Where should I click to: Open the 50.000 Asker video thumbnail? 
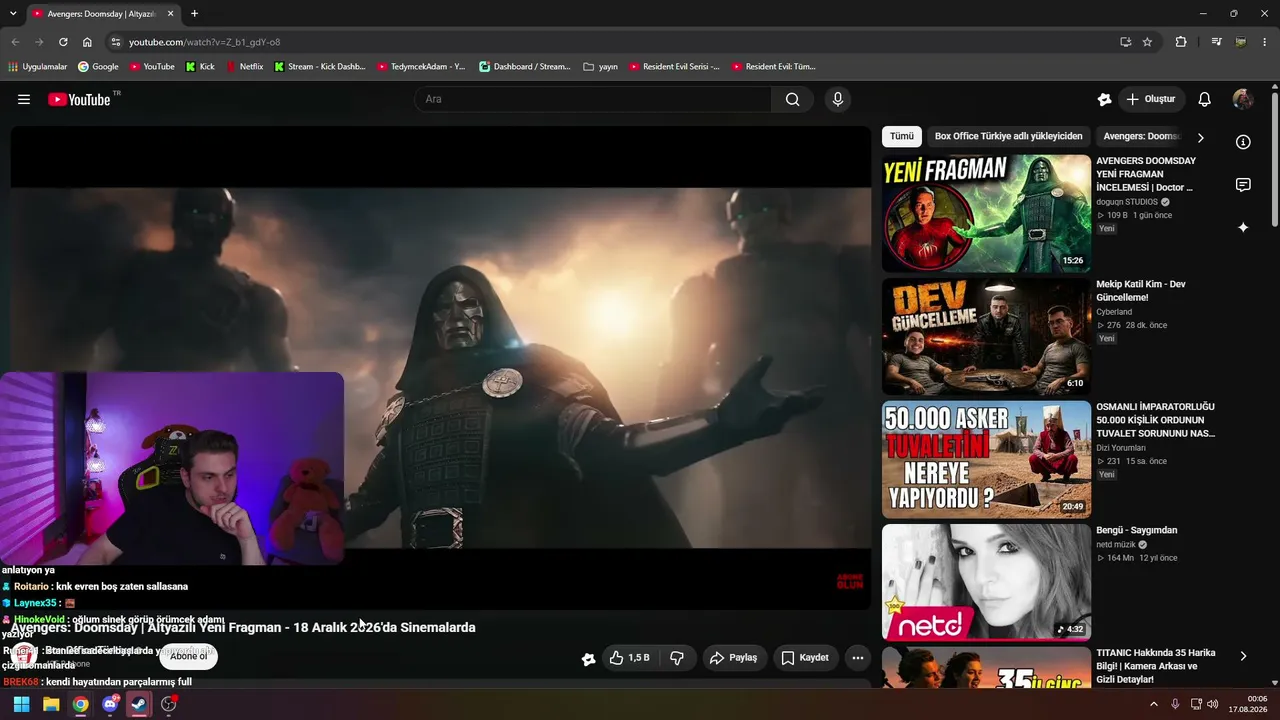point(986,459)
